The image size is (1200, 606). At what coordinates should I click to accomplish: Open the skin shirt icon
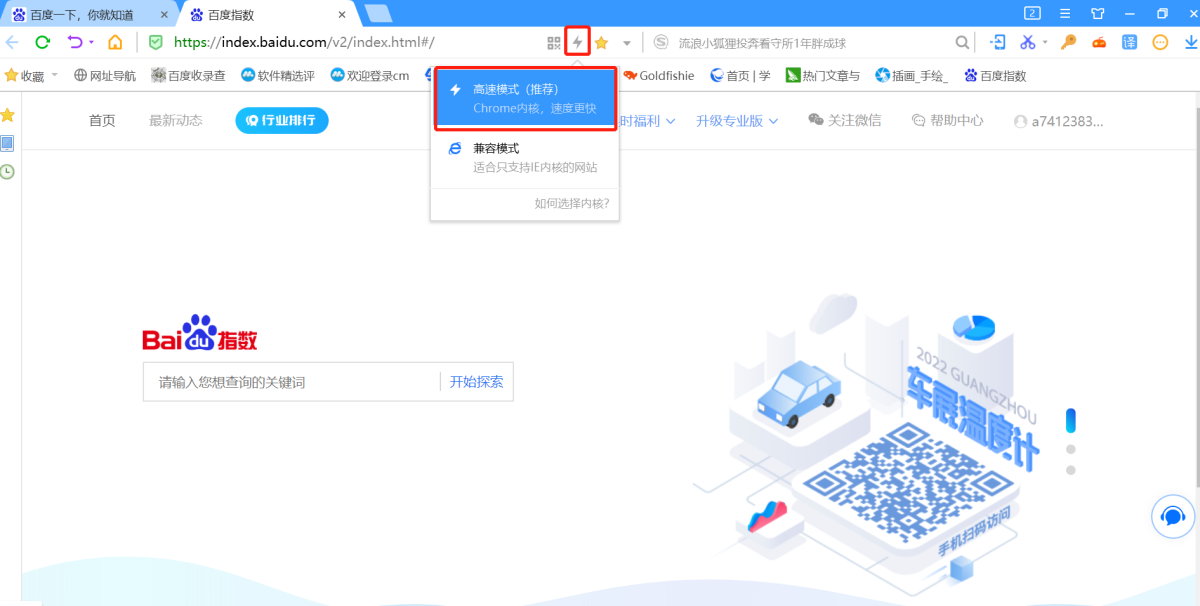pyautogui.click(x=1098, y=13)
